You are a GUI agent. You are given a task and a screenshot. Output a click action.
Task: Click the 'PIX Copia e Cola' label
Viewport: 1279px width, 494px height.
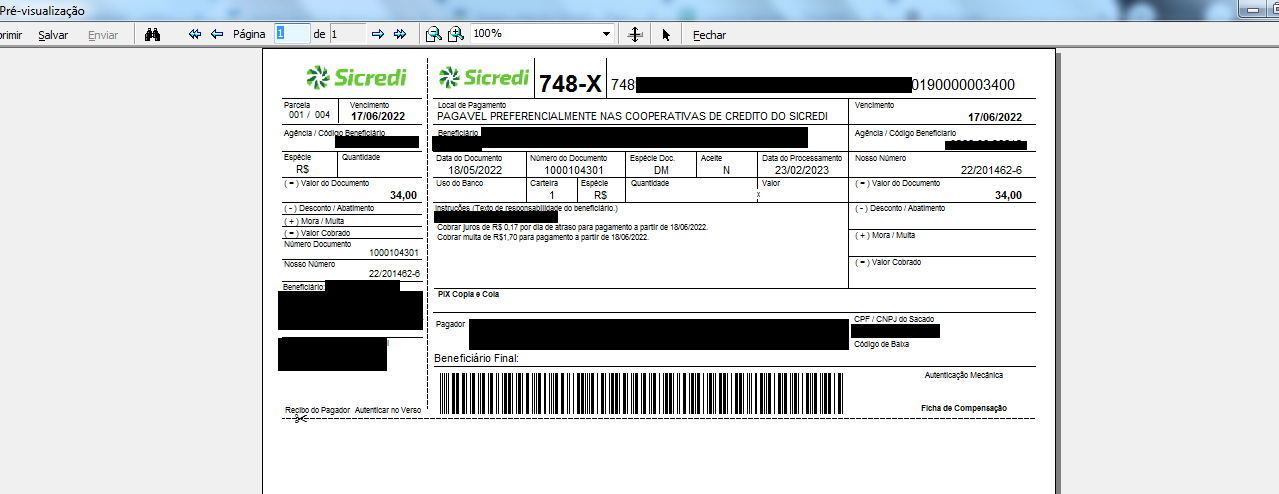pyautogui.click(x=468, y=295)
